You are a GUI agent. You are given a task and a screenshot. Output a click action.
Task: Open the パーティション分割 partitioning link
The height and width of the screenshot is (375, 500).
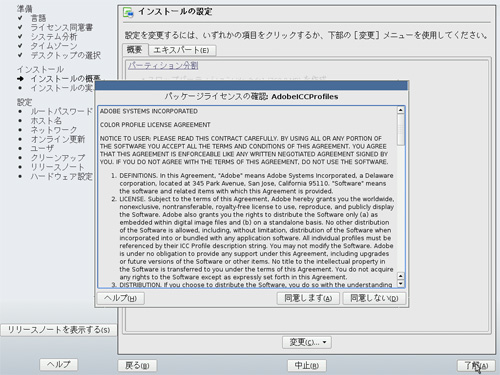pos(163,65)
